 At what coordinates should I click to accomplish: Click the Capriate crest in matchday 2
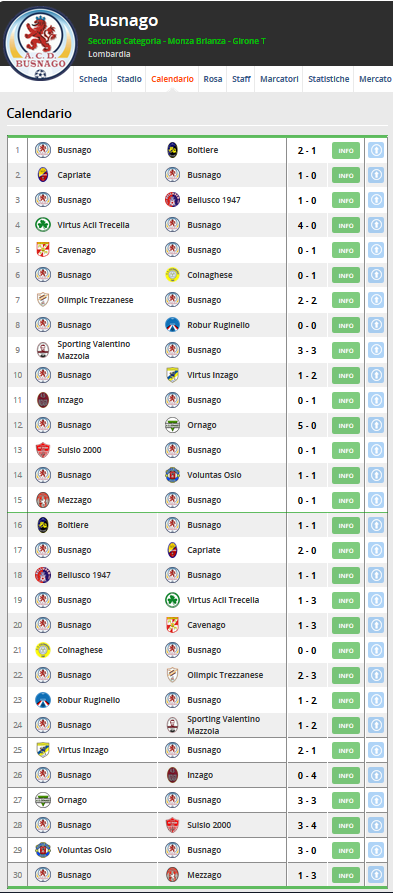[43, 175]
